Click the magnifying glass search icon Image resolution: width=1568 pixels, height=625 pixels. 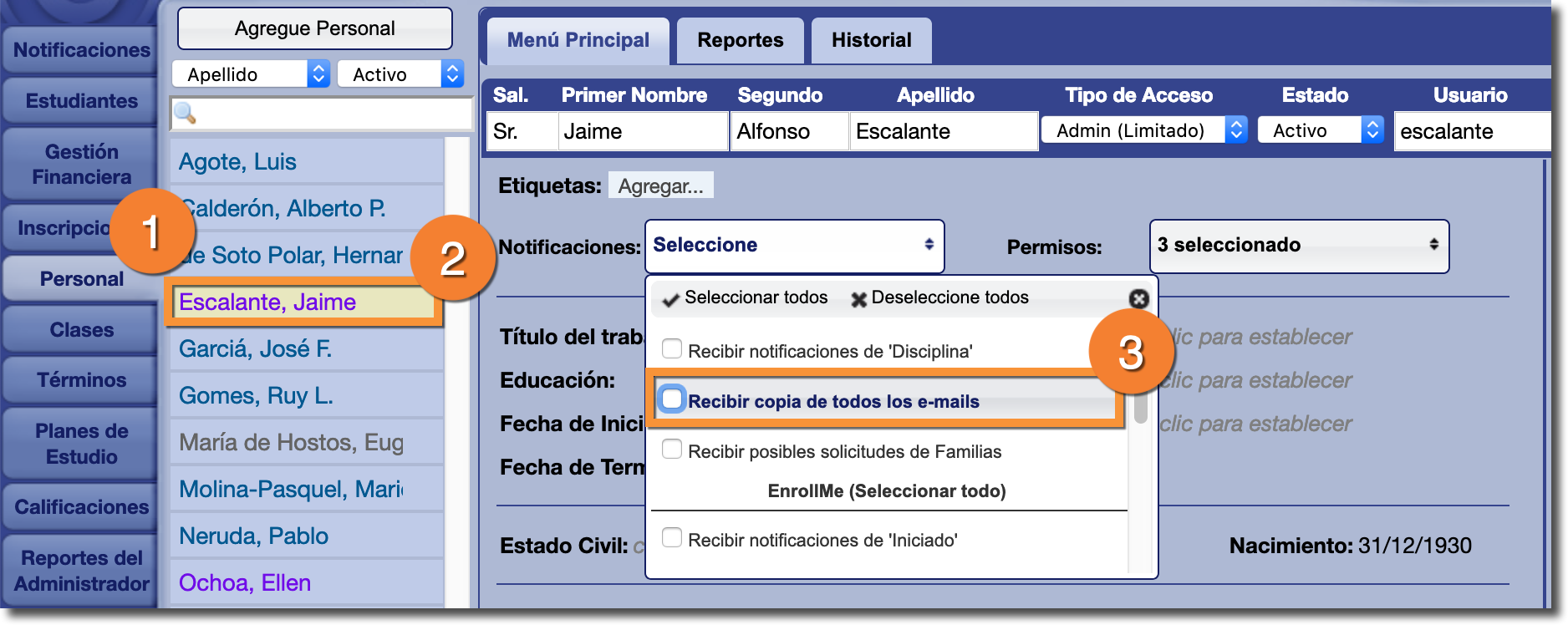coord(185,114)
